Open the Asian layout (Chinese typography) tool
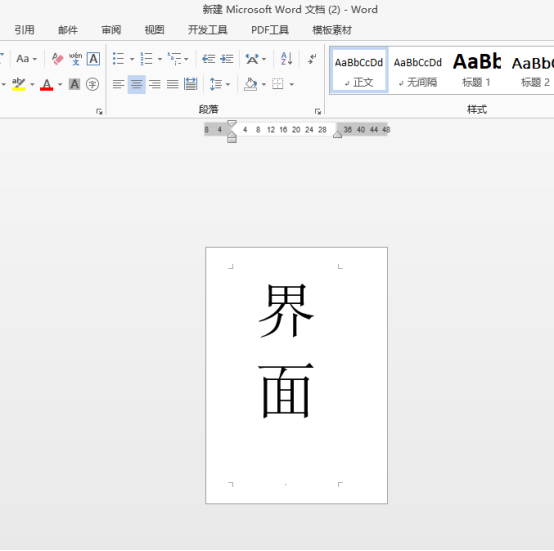554x551 pixels. click(x=252, y=59)
